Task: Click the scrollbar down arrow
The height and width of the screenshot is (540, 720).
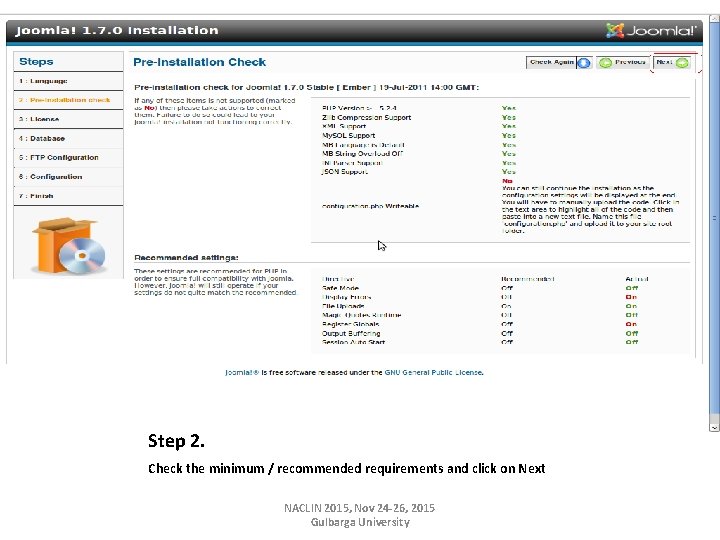Action: tap(714, 427)
